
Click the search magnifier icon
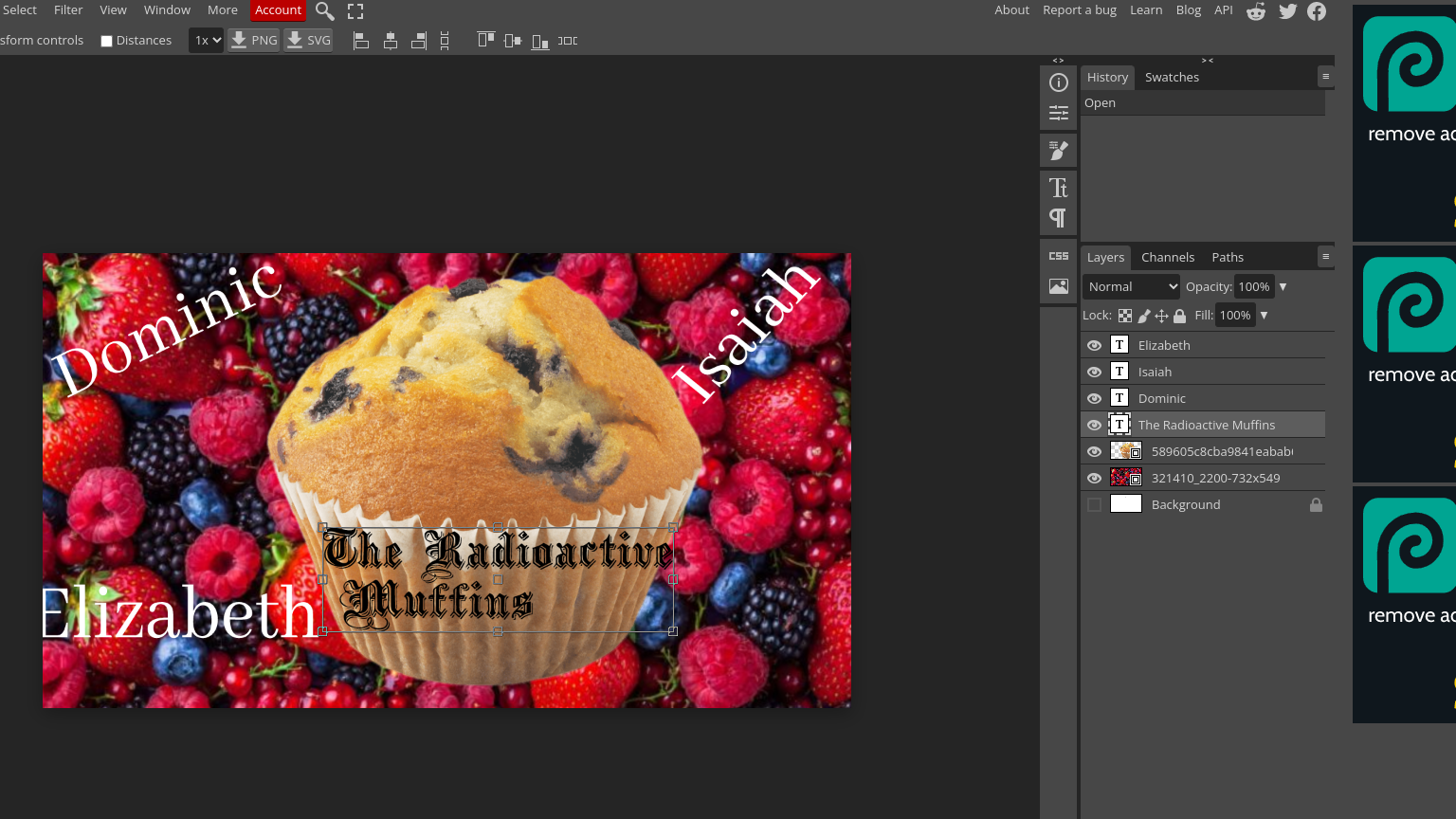(x=324, y=11)
